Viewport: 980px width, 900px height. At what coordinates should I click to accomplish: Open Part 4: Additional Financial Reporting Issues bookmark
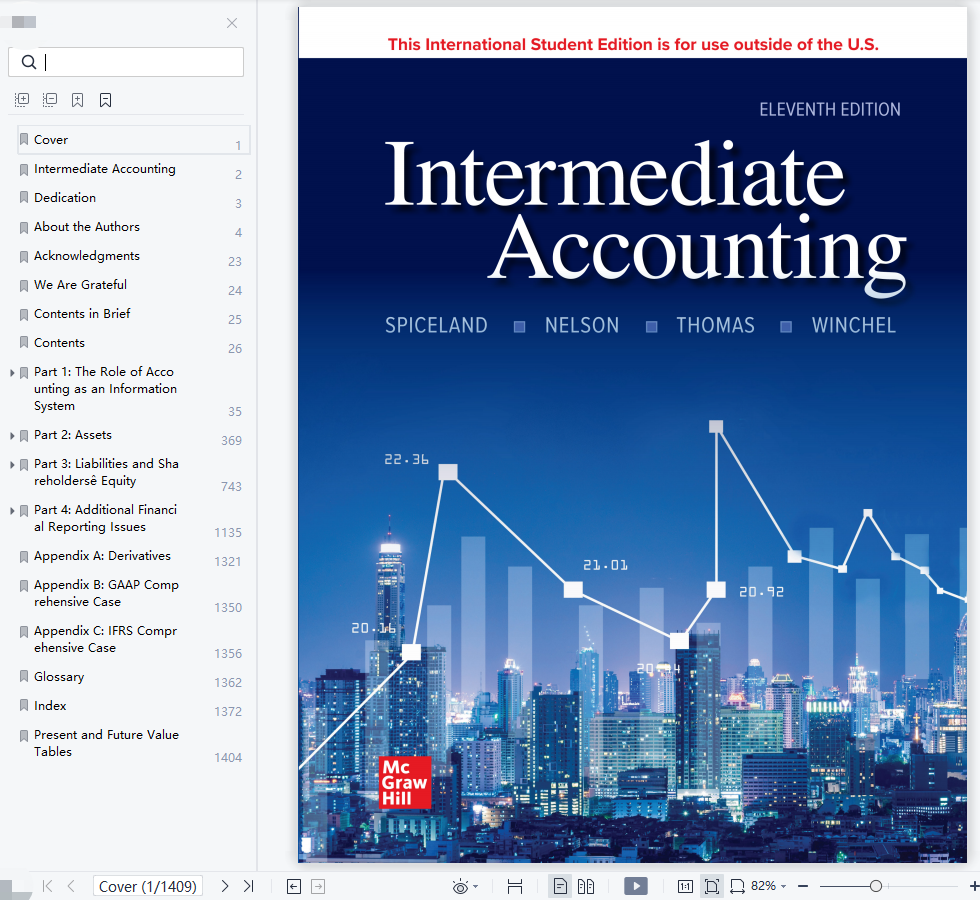105,518
